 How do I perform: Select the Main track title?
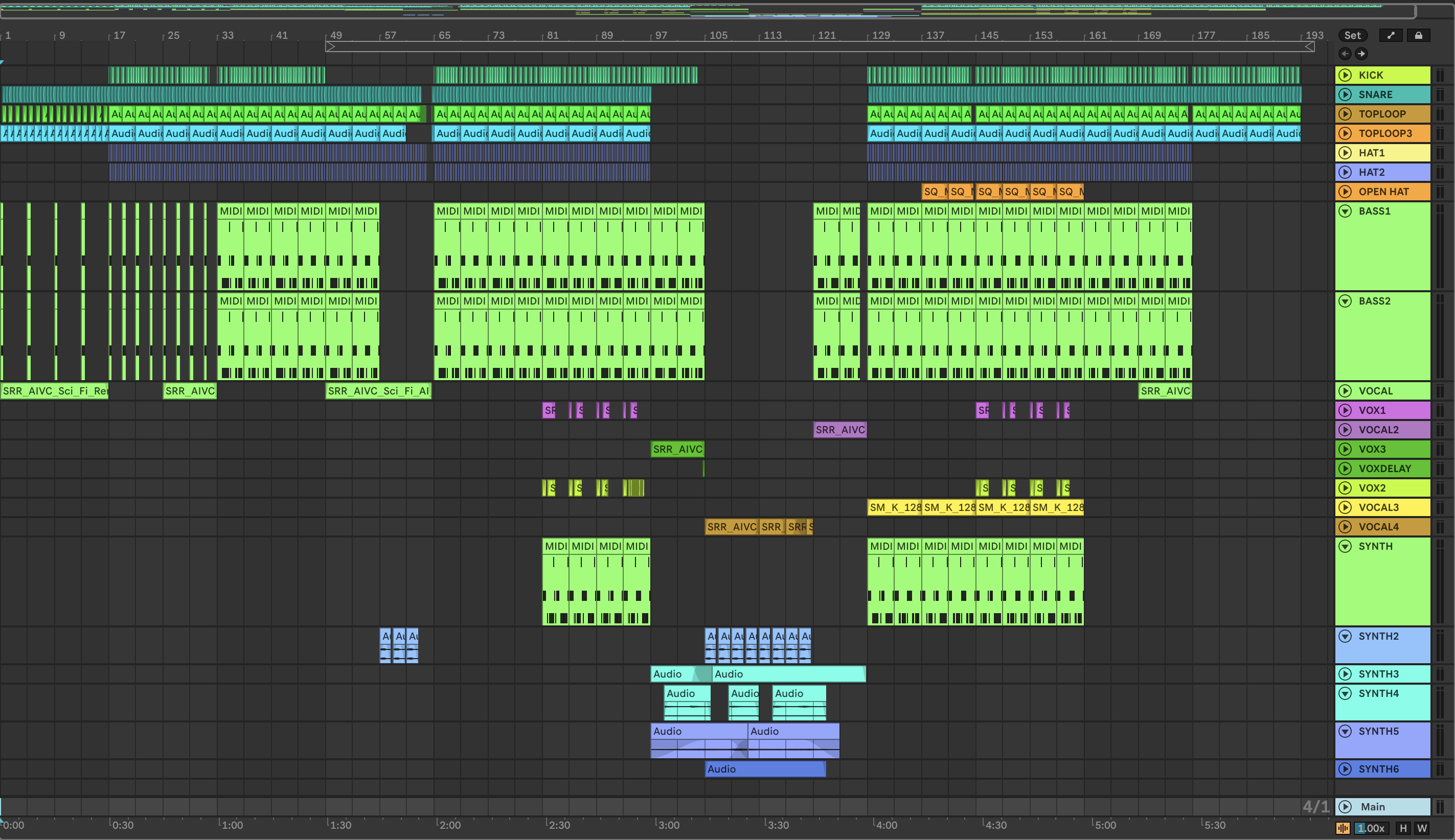tap(1373, 807)
